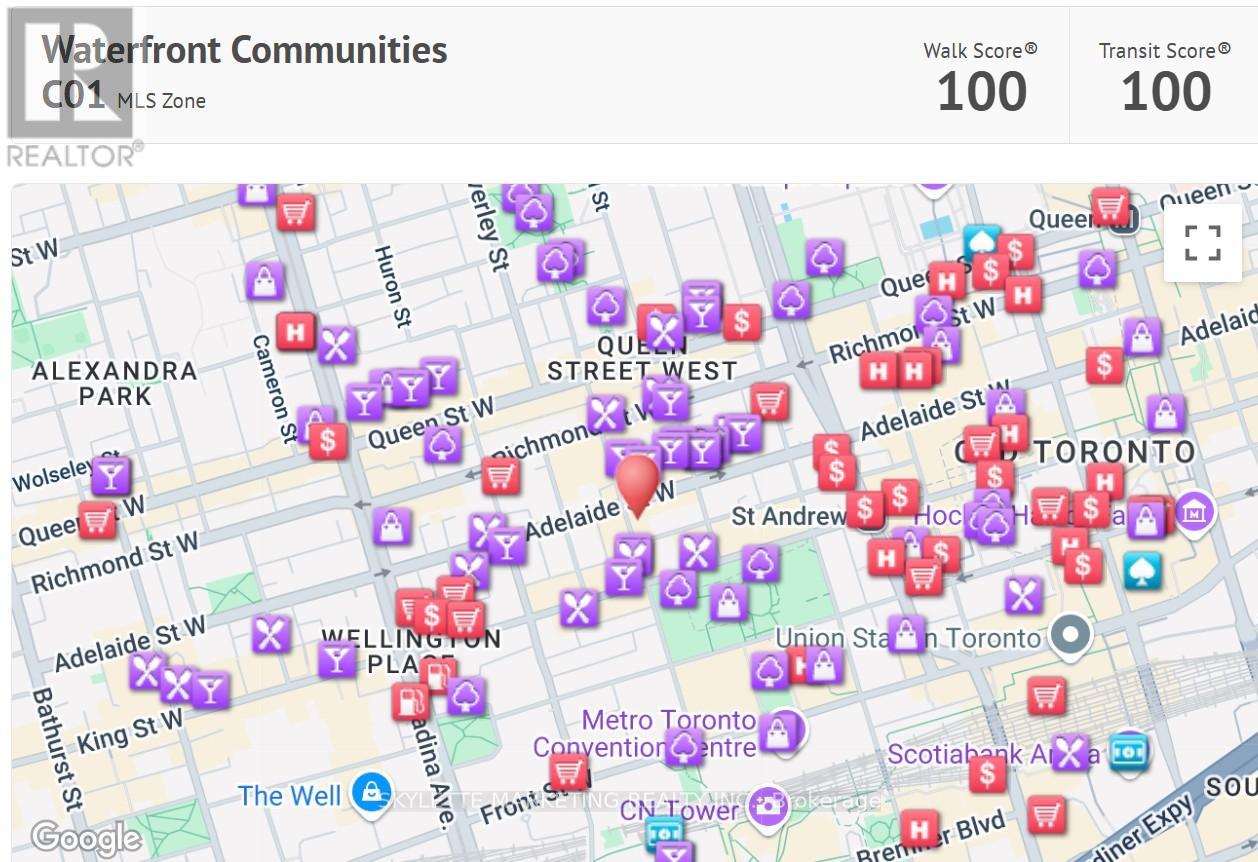Open the hospital icon right of Cameron St
Image resolution: width=1258 pixels, height=862 pixels.
[295, 331]
